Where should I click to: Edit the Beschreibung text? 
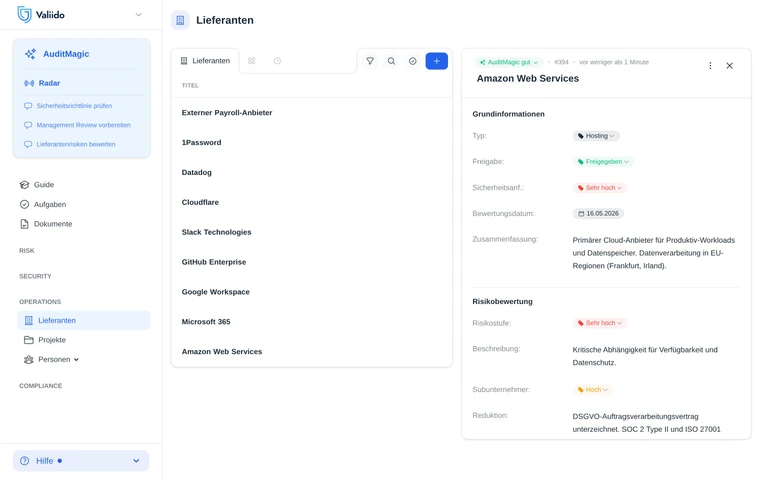pyautogui.click(x=645, y=356)
